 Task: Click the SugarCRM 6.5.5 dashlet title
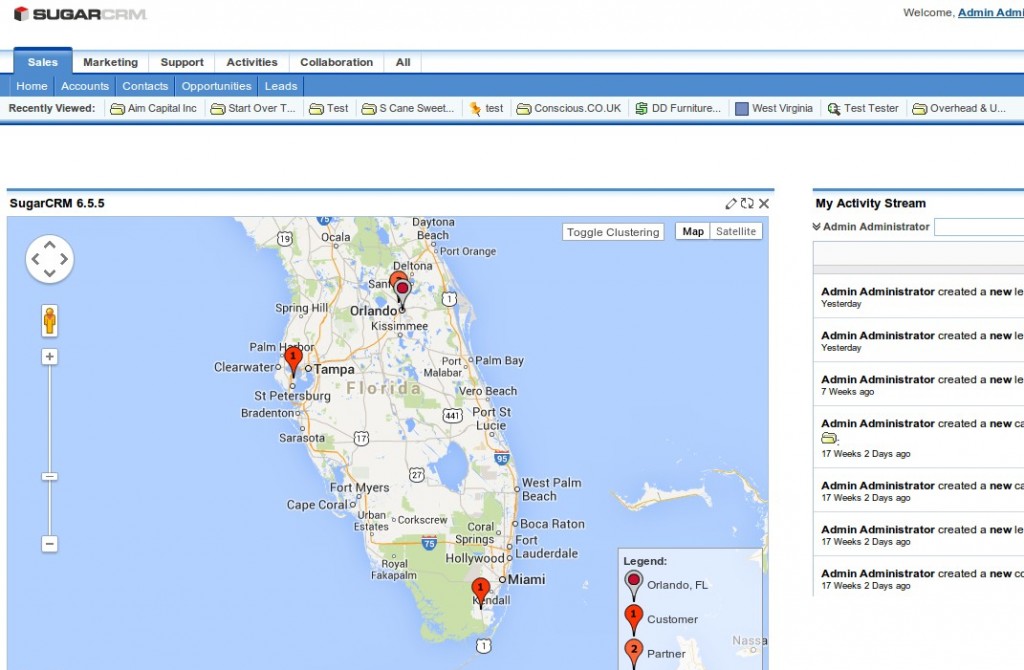pos(57,204)
